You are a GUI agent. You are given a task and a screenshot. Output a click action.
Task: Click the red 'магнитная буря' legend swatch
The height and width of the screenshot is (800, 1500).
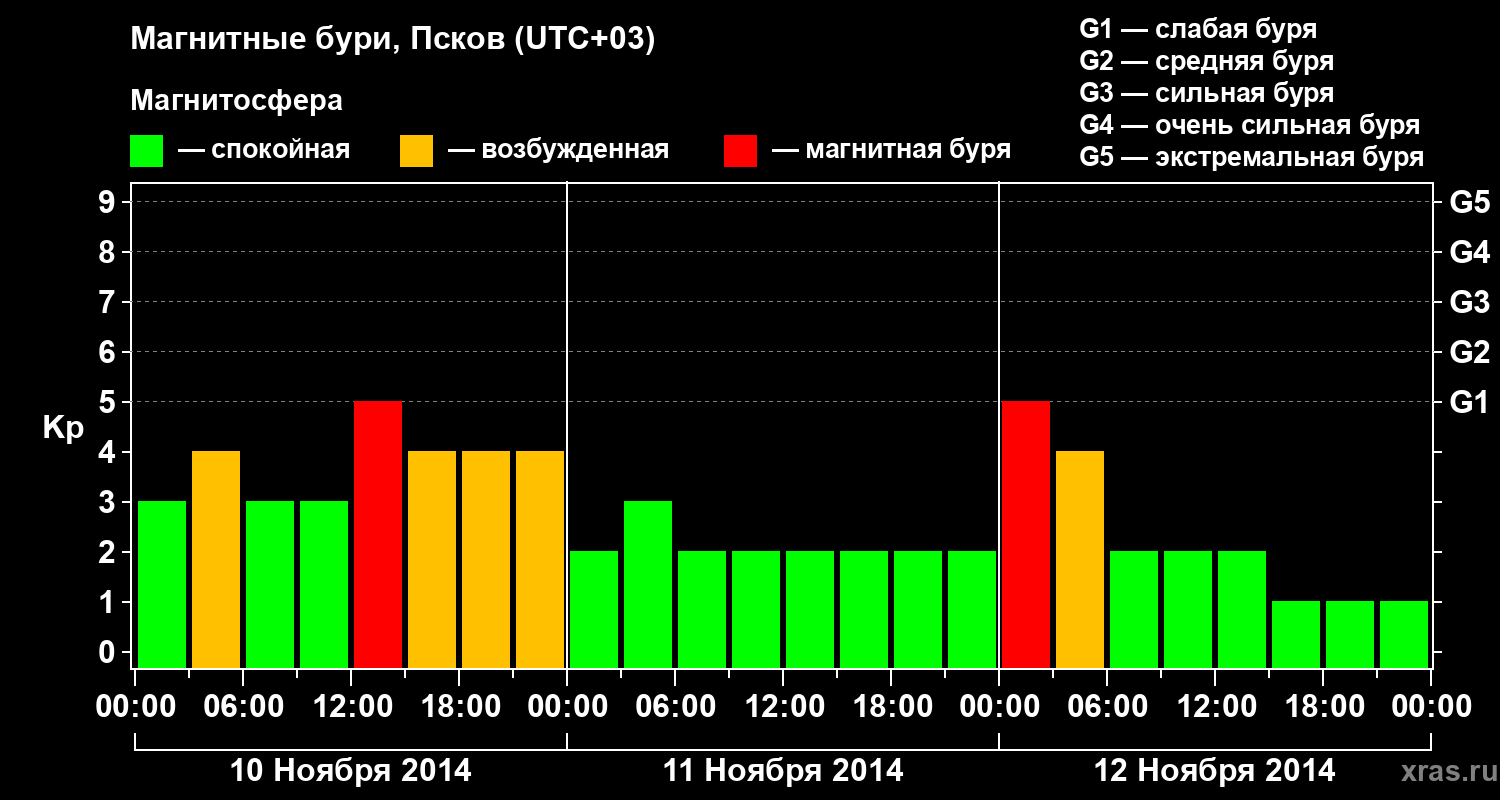click(740, 150)
